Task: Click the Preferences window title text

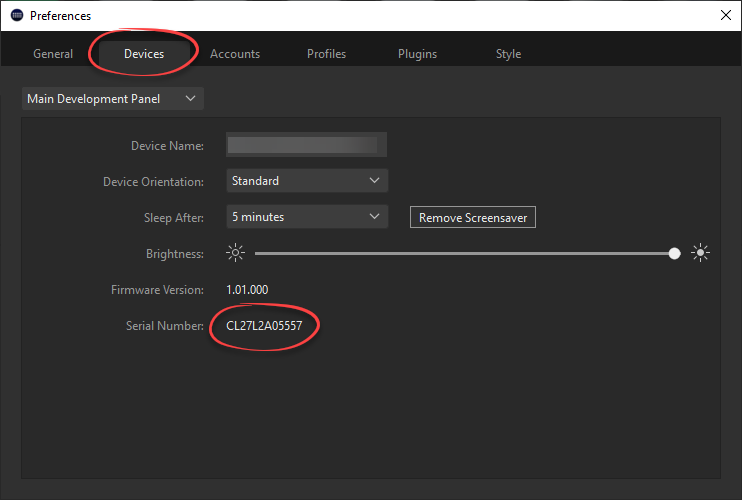Action: (60, 15)
